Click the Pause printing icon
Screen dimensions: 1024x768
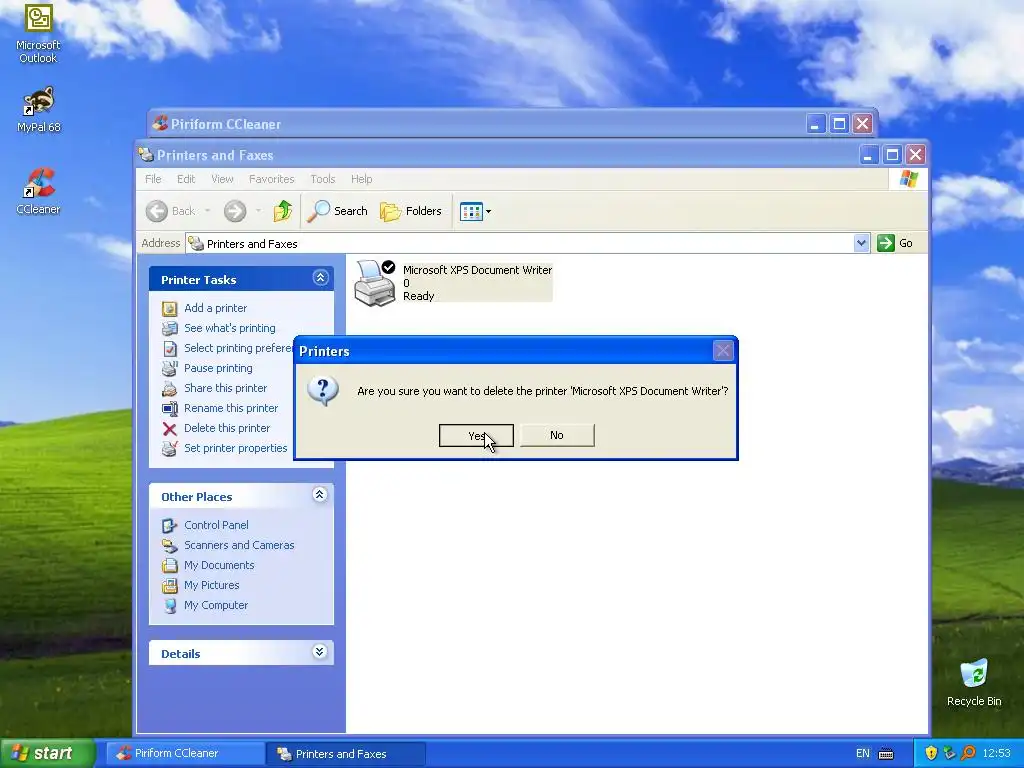(170, 368)
